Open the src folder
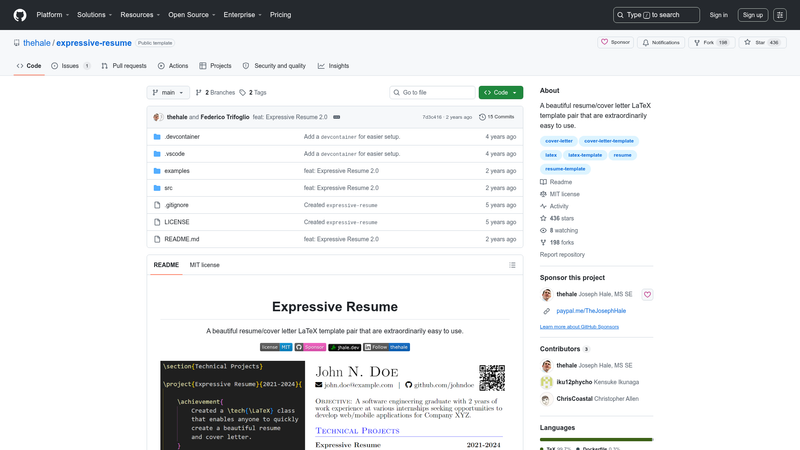Viewport: 800px width, 450px height. click(168, 188)
